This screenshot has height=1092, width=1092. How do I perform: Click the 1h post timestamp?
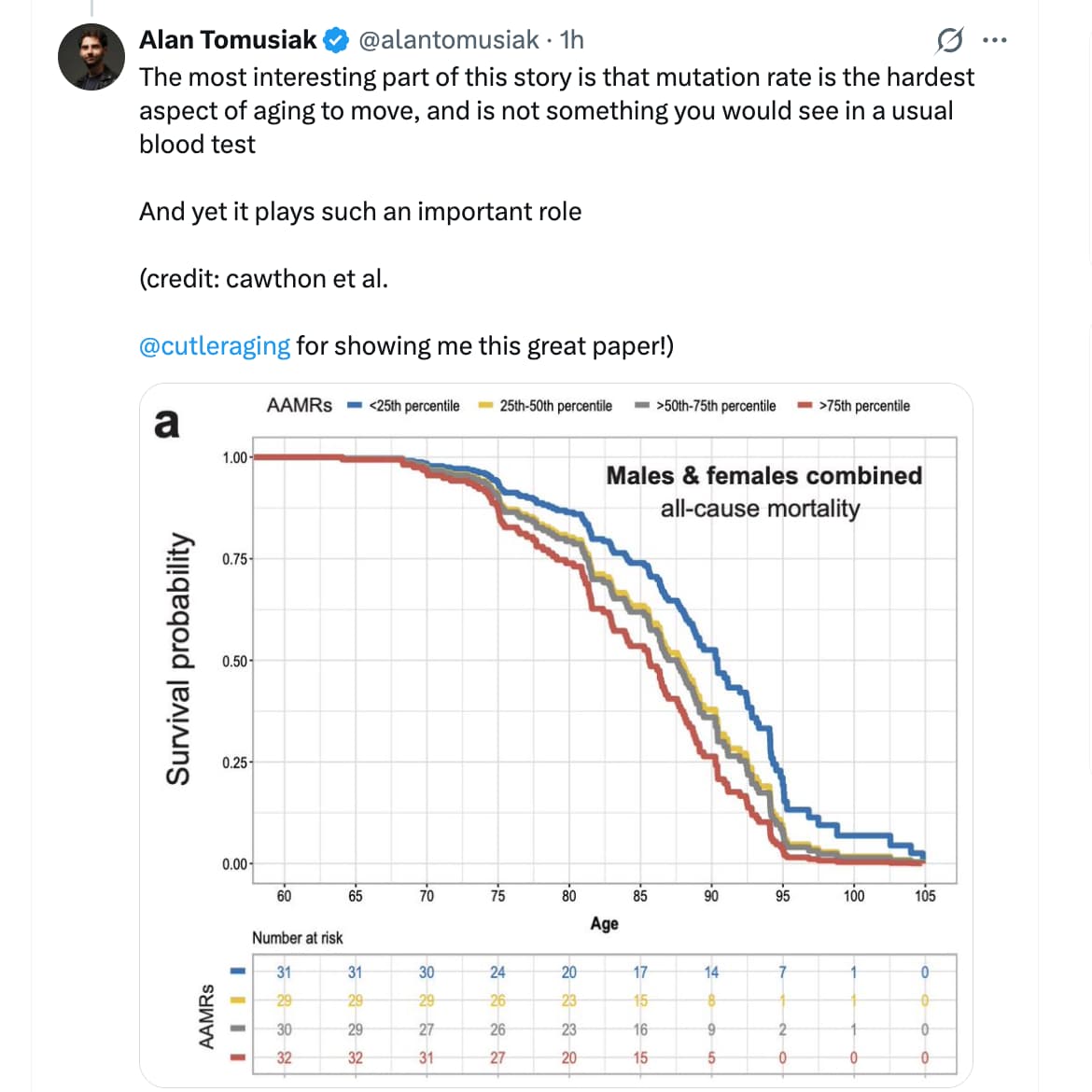click(x=571, y=40)
